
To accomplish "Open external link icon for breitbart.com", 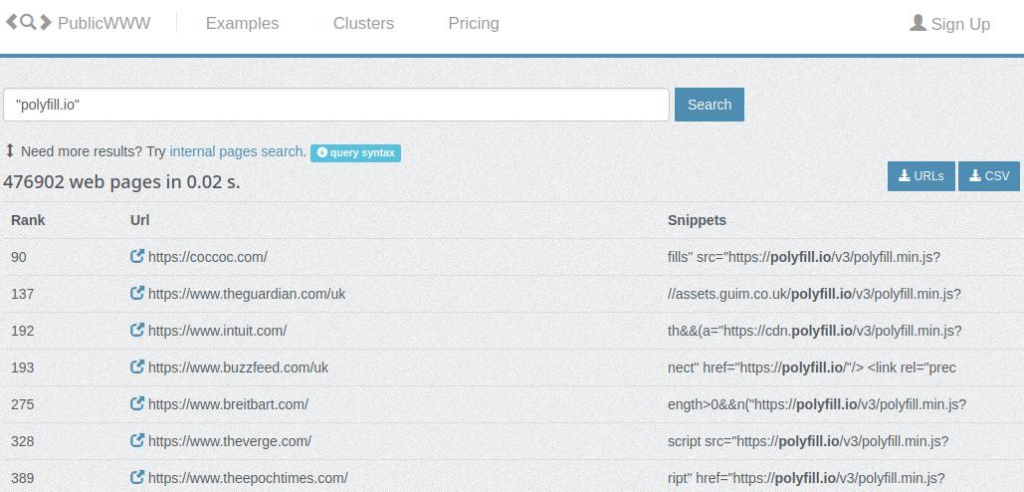I will [138, 404].
